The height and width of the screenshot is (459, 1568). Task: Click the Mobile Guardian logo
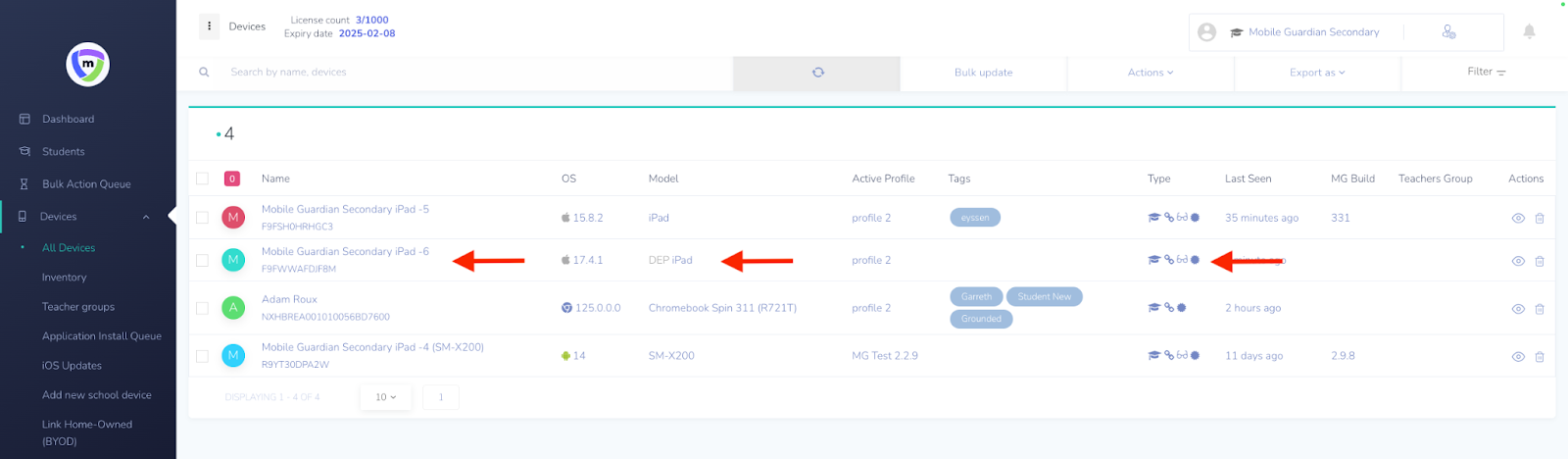[x=87, y=65]
